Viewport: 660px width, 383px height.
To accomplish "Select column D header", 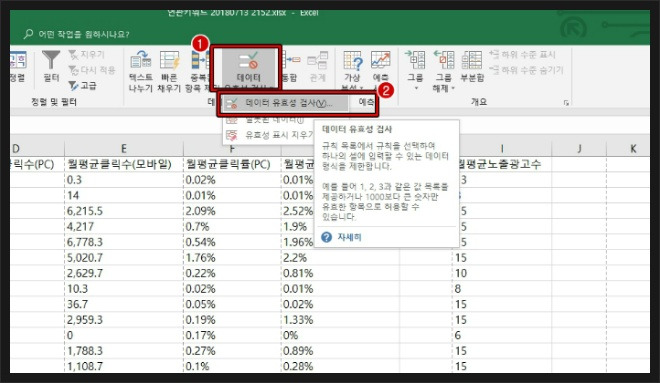I will (x=37, y=149).
